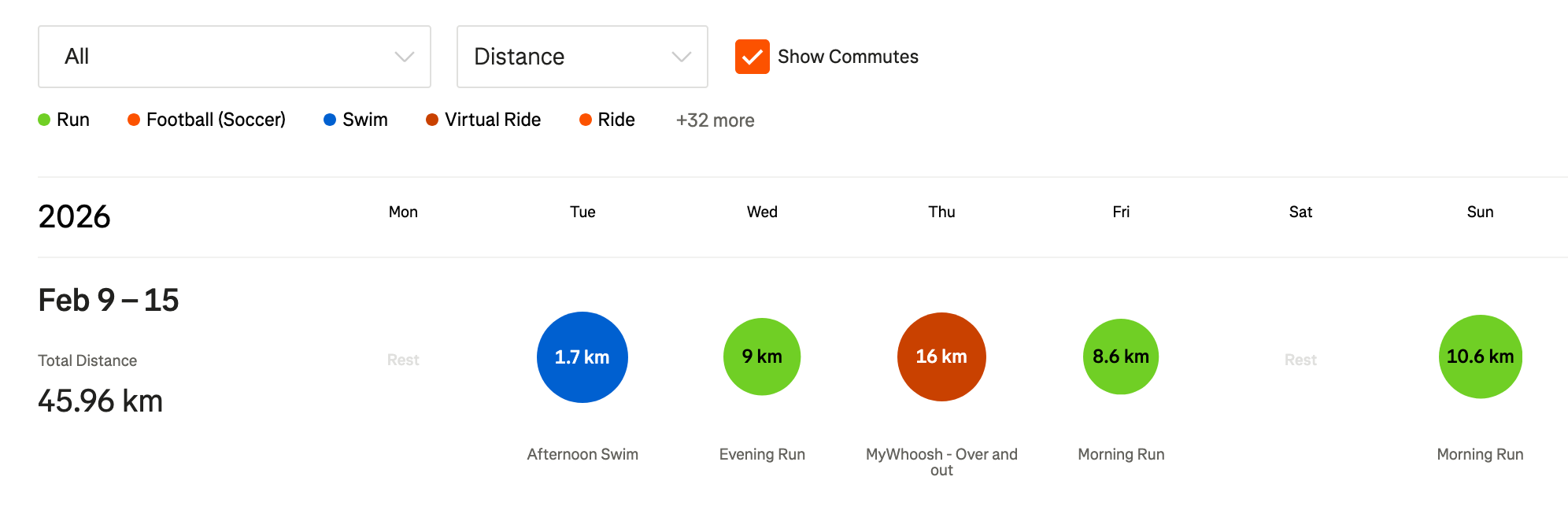Open the Afternoon Swim activity link

582,454
